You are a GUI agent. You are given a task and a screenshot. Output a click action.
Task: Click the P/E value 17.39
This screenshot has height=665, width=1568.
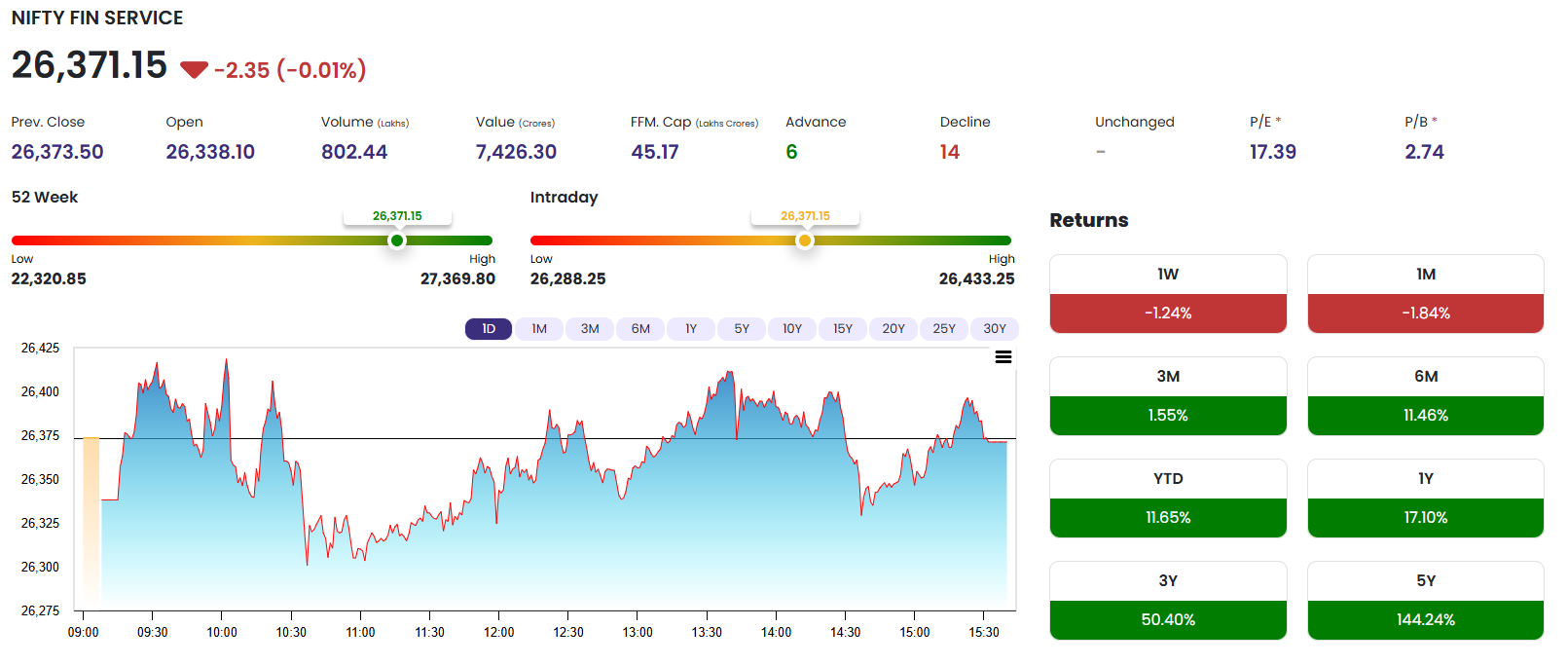point(1273,152)
